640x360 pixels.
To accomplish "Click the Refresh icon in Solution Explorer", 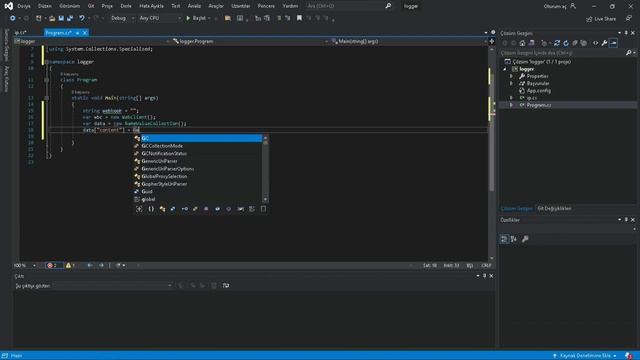I will pos(566,43).
